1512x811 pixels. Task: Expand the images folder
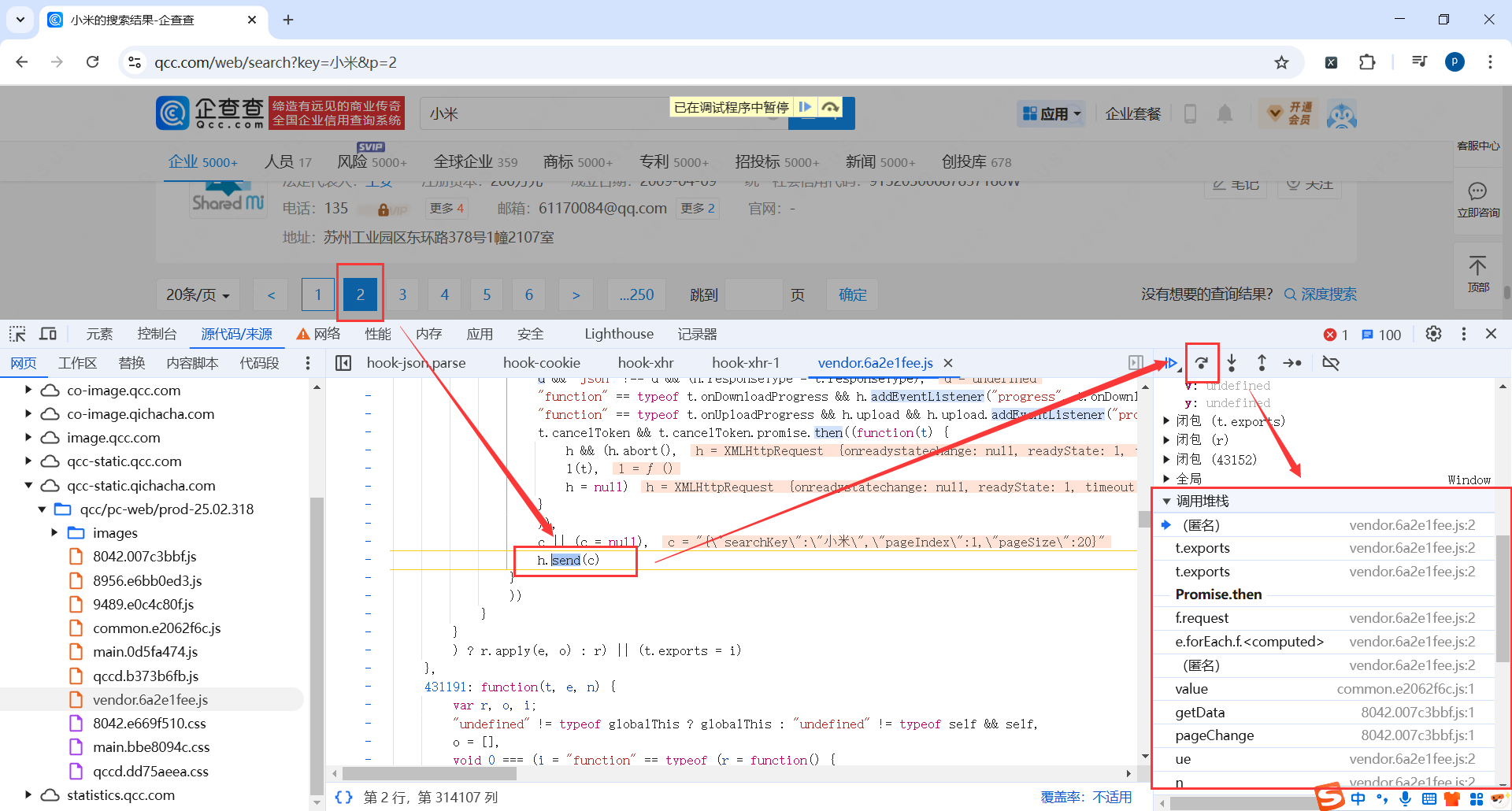coord(54,533)
